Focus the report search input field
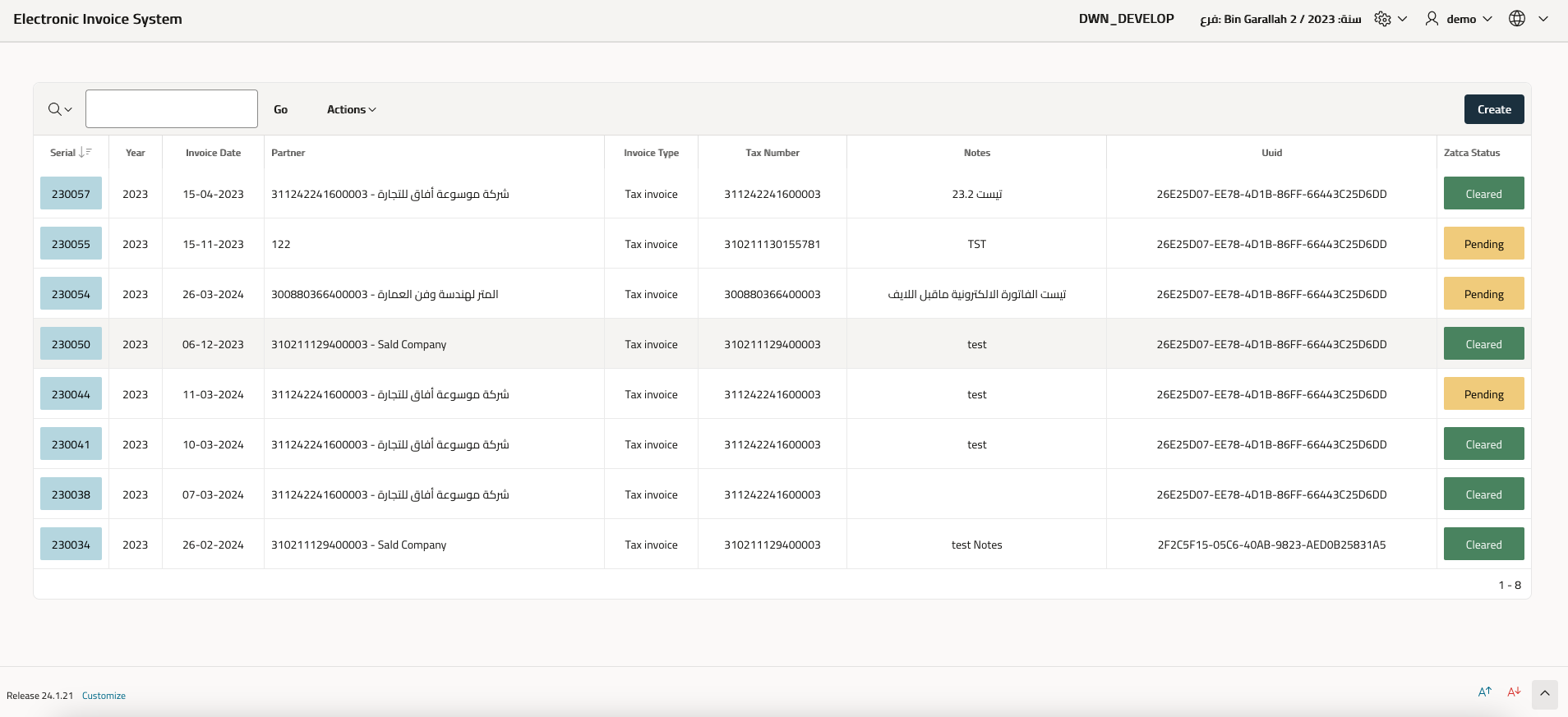Image resolution: width=1568 pixels, height=717 pixels. (x=172, y=108)
